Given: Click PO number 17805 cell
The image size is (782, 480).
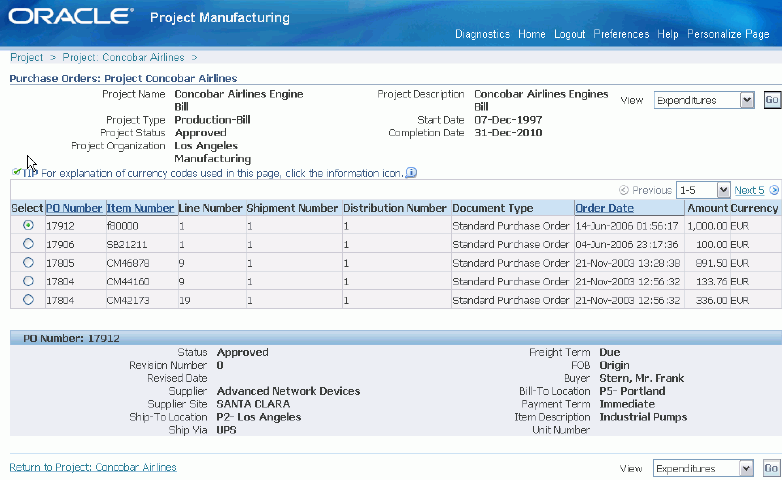Looking at the screenshot, I should click(60, 263).
